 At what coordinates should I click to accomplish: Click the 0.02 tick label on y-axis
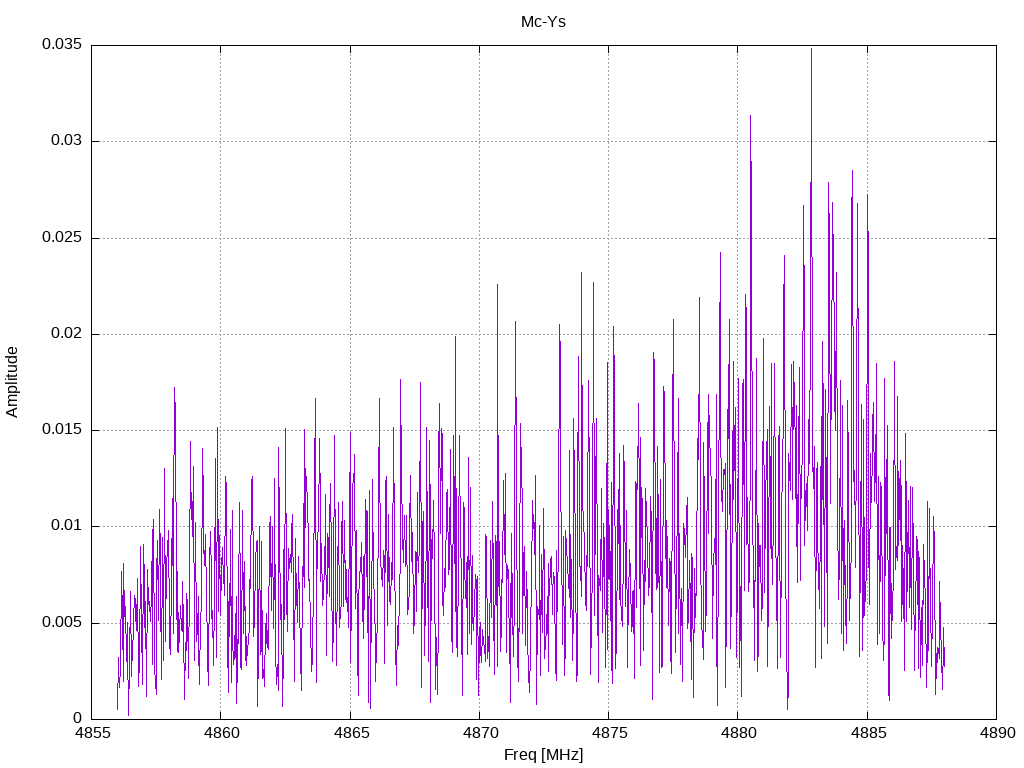pyautogui.click(x=67, y=334)
